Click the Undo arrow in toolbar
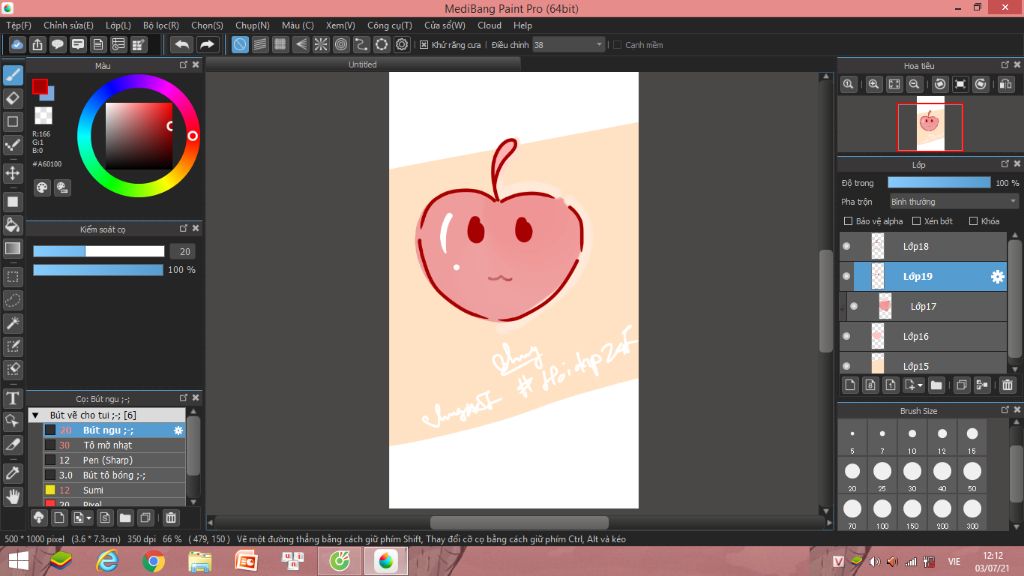Viewport: 1024px width, 576px height. click(x=182, y=44)
